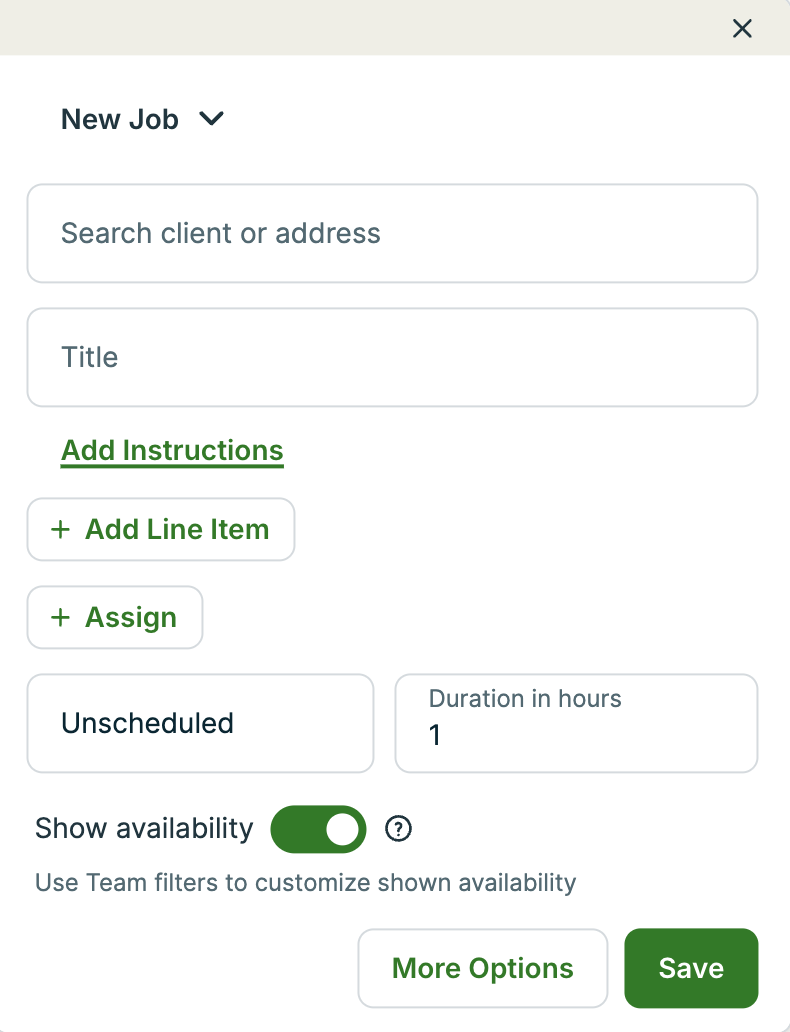Open More Options

[483, 968]
